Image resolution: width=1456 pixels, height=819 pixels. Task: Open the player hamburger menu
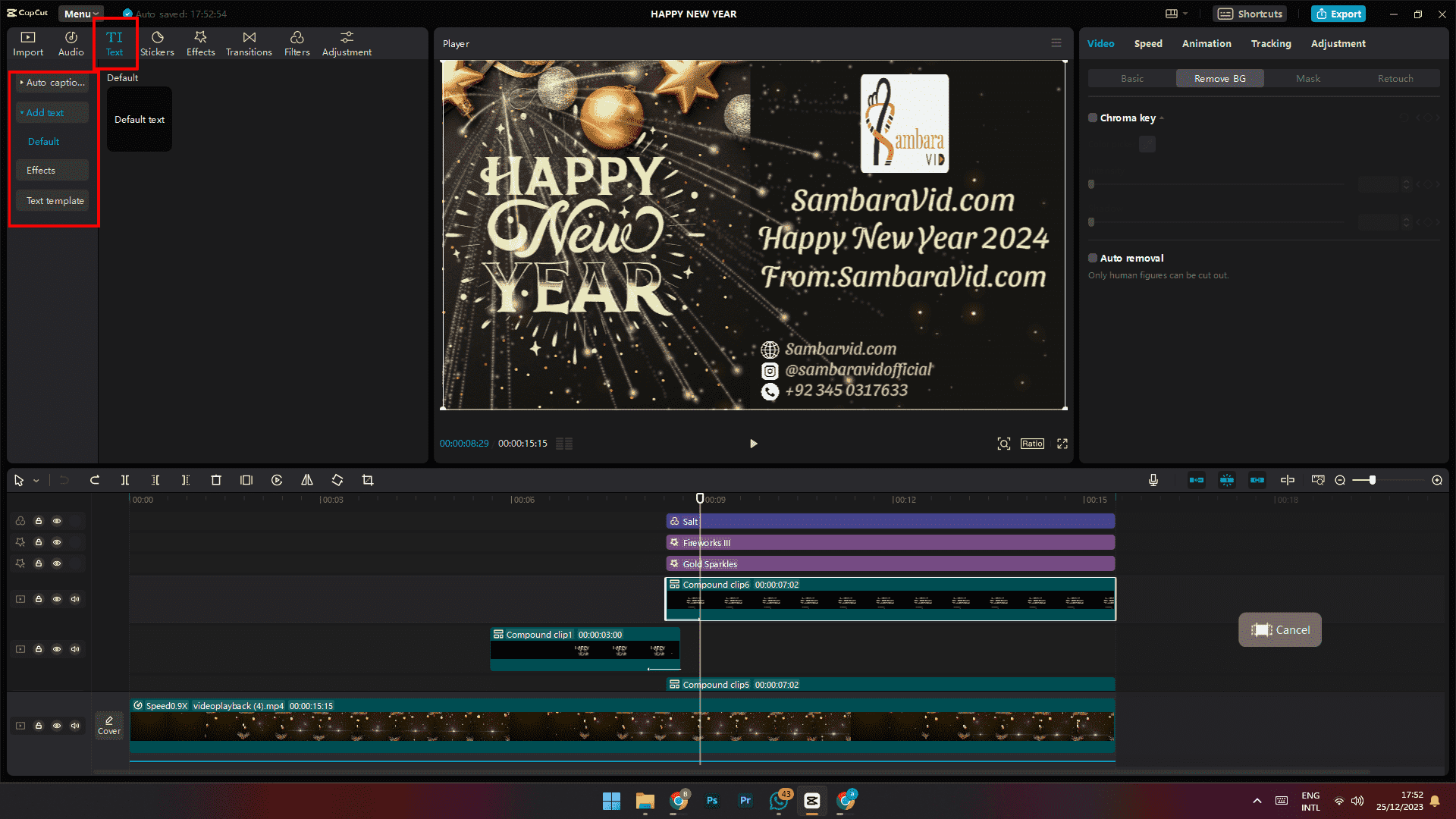tap(1056, 43)
